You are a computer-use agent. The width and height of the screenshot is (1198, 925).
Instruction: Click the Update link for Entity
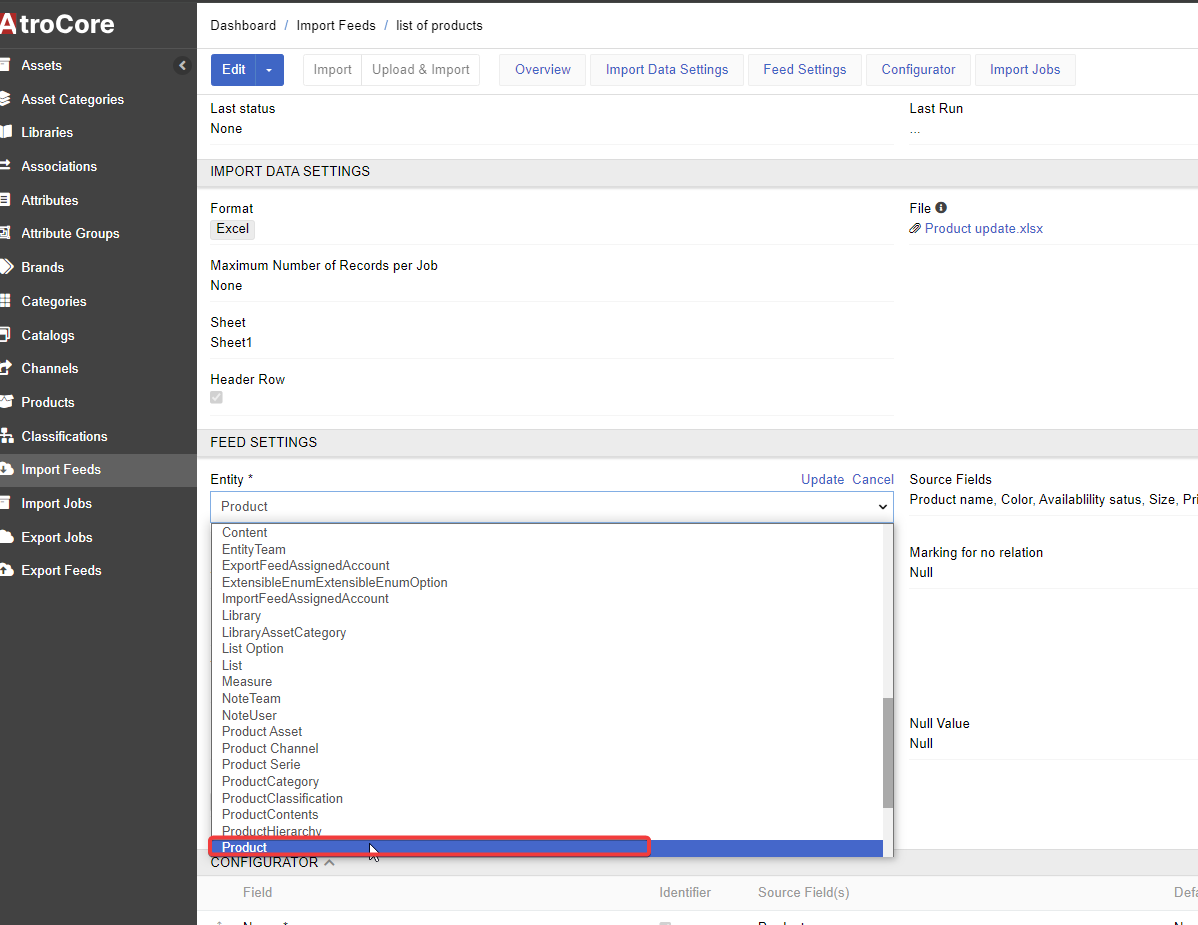[822, 480]
